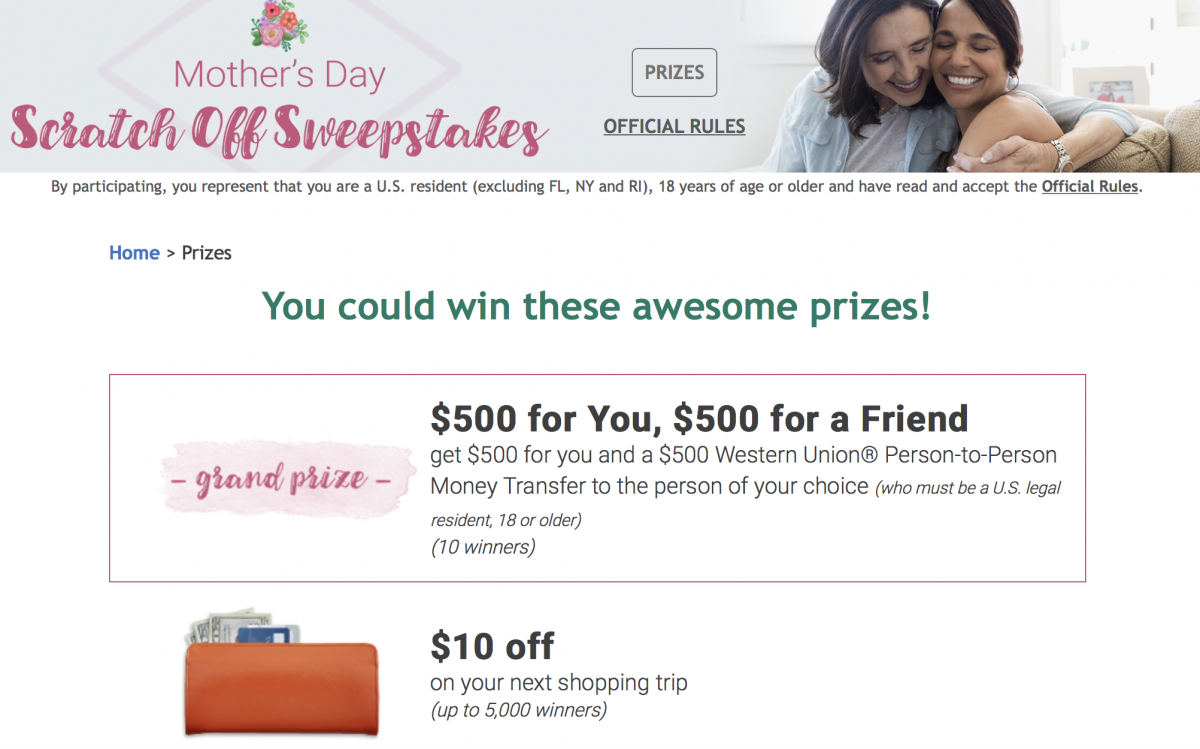Screen dimensions: 1200x749
Task: Click the Prizes breadcrumb label
Action: point(207,253)
